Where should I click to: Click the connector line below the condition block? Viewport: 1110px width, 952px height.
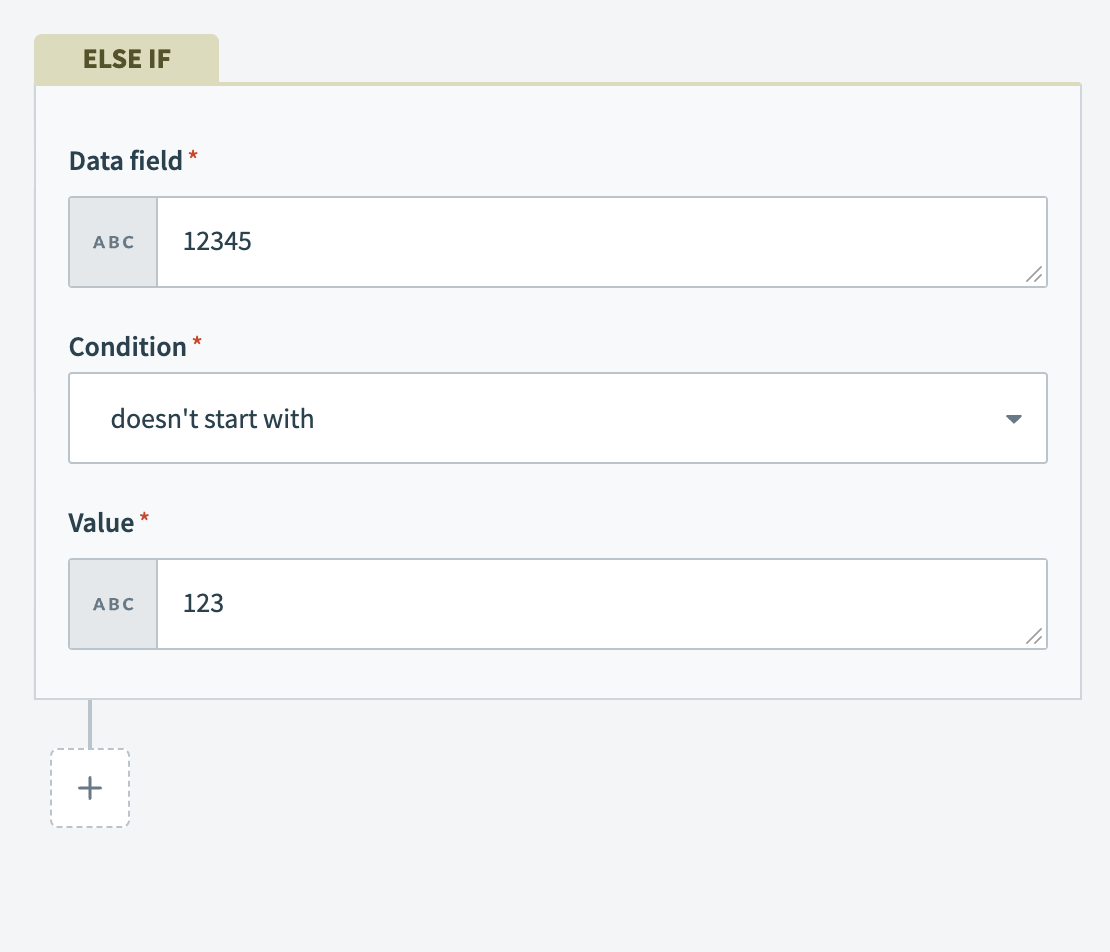90,725
